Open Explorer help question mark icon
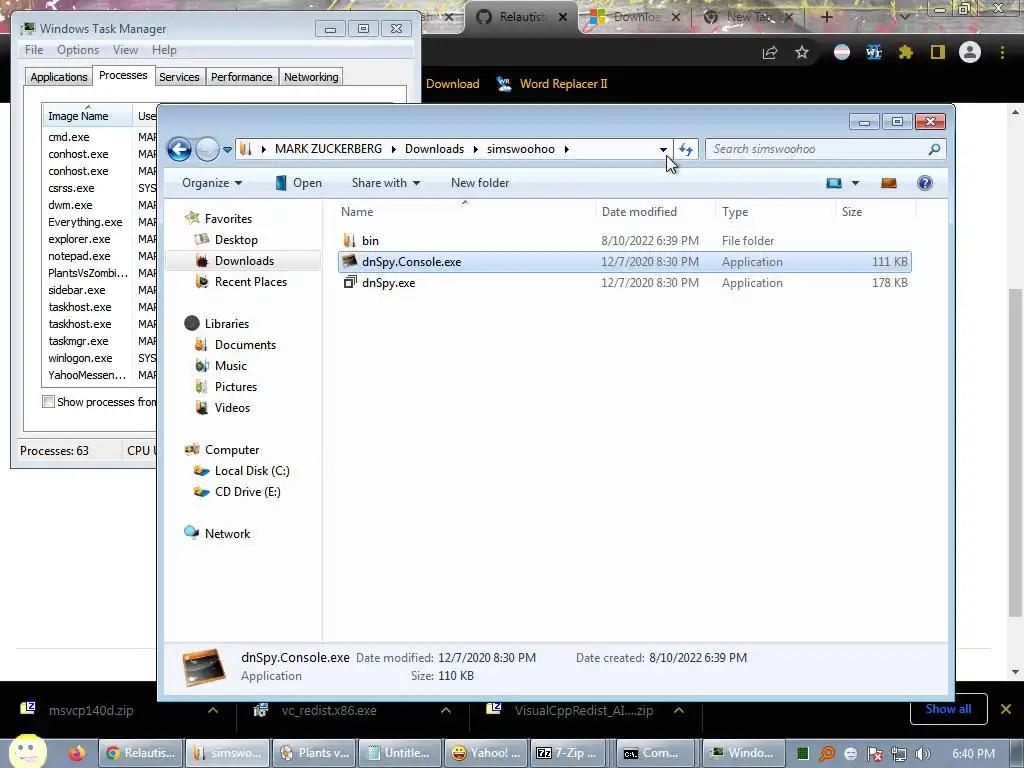This screenshot has height=768, width=1024. (925, 183)
